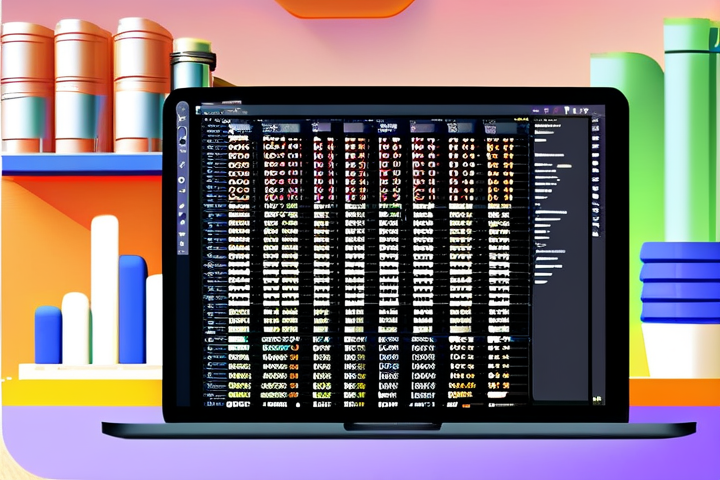The width and height of the screenshot is (720, 480).
Task: Select the file tab at the window's top-left
Action: tap(210, 108)
